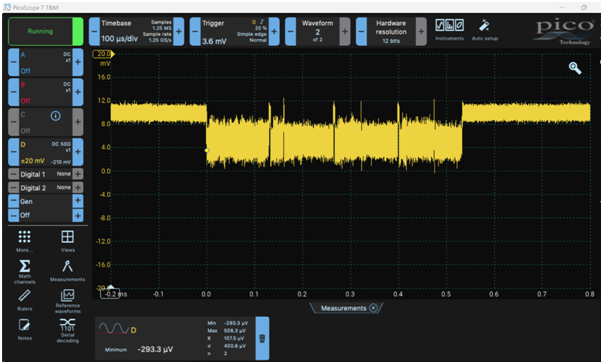Open the Views grid icon
603x364 pixels.
(x=67, y=237)
